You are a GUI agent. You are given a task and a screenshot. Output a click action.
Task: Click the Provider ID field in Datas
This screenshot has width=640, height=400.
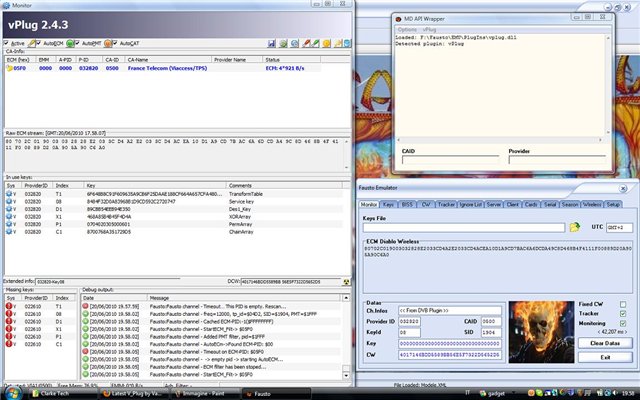click(409, 322)
